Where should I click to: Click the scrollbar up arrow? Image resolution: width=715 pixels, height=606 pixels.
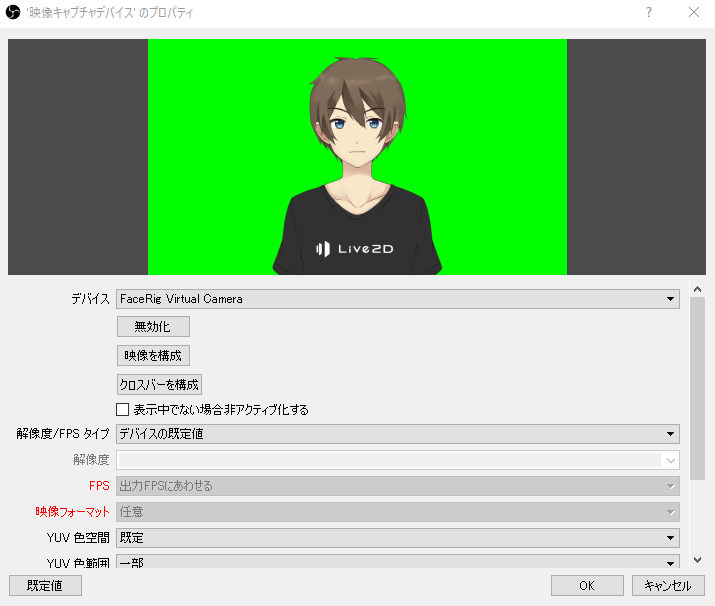coord(697,289)
